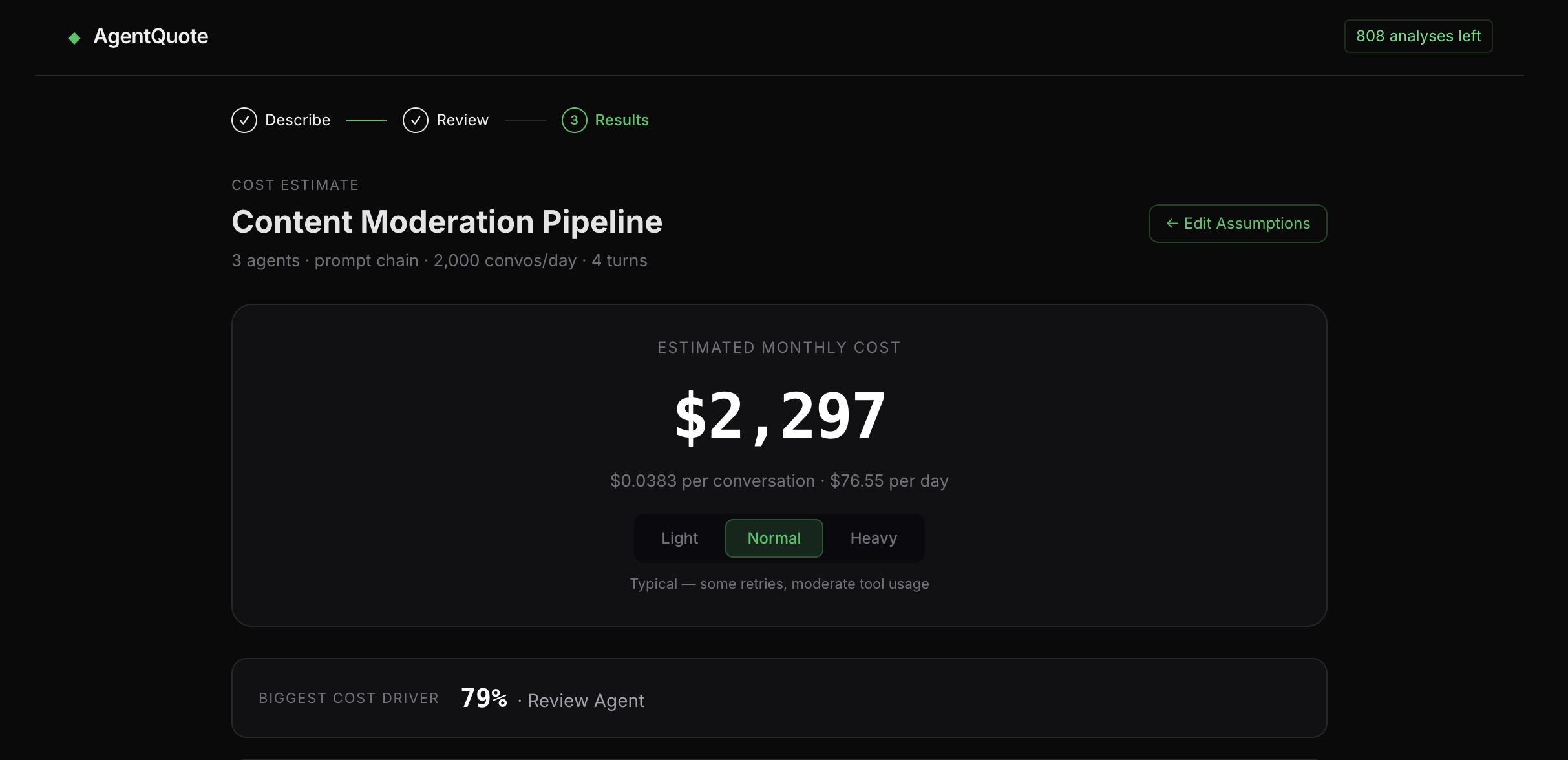Switch usage intensity to Heavy
Viewport: 1568px width, 760px height.
873,538
